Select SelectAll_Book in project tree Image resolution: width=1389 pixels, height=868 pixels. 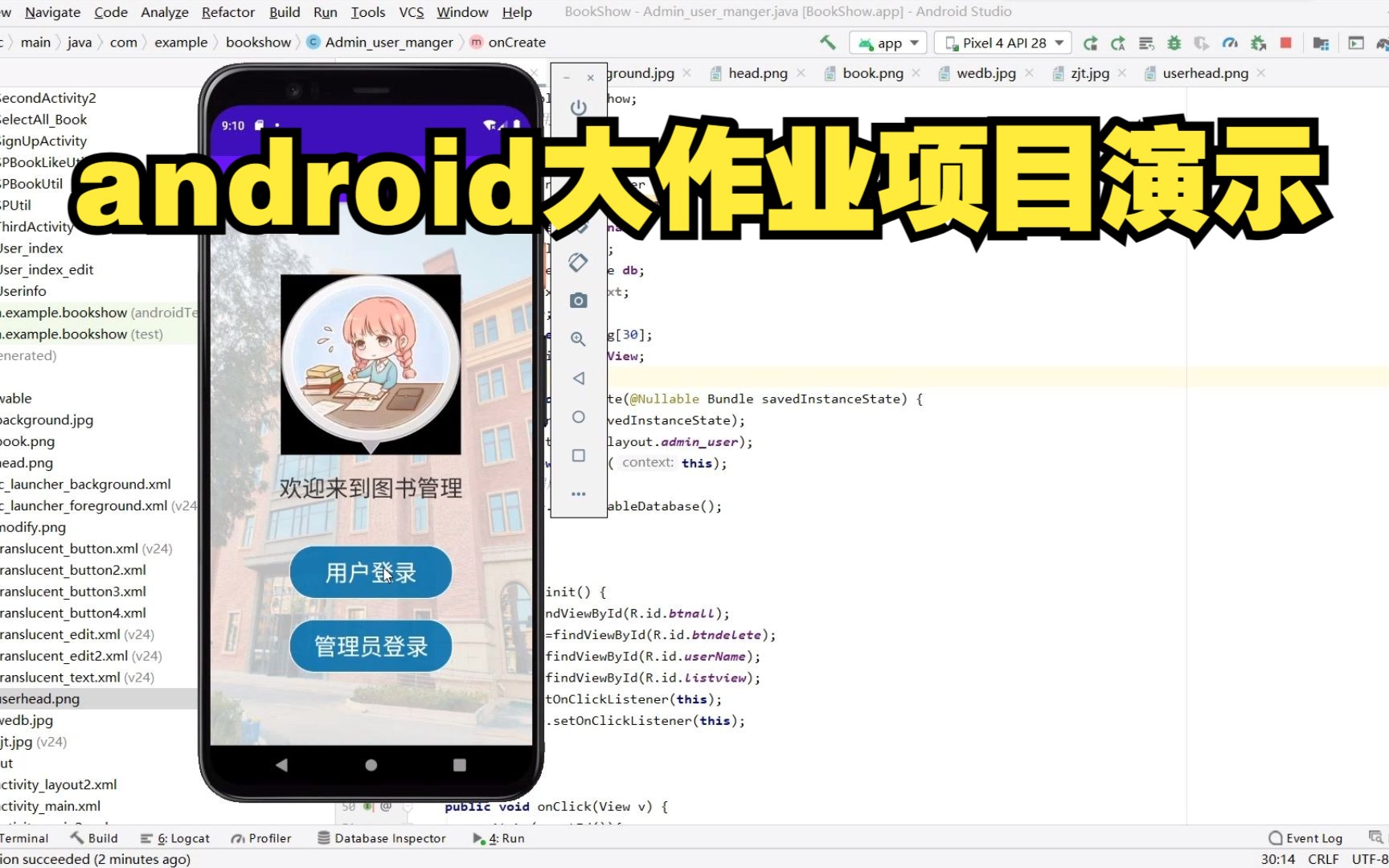(x=43, y=120)
